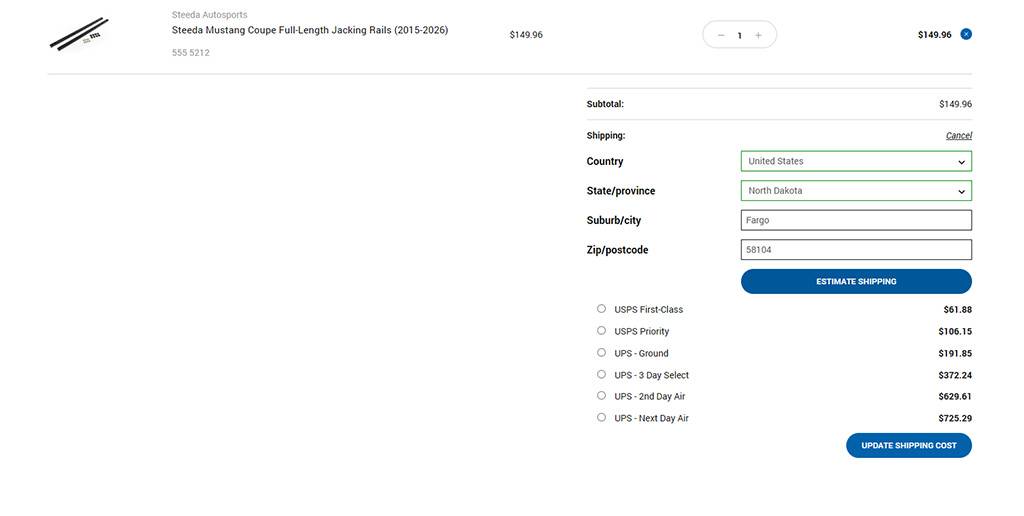This screenshot has height=516, width=1024.
Task: Click the quantity value 1 field
Action: (739, 35)
